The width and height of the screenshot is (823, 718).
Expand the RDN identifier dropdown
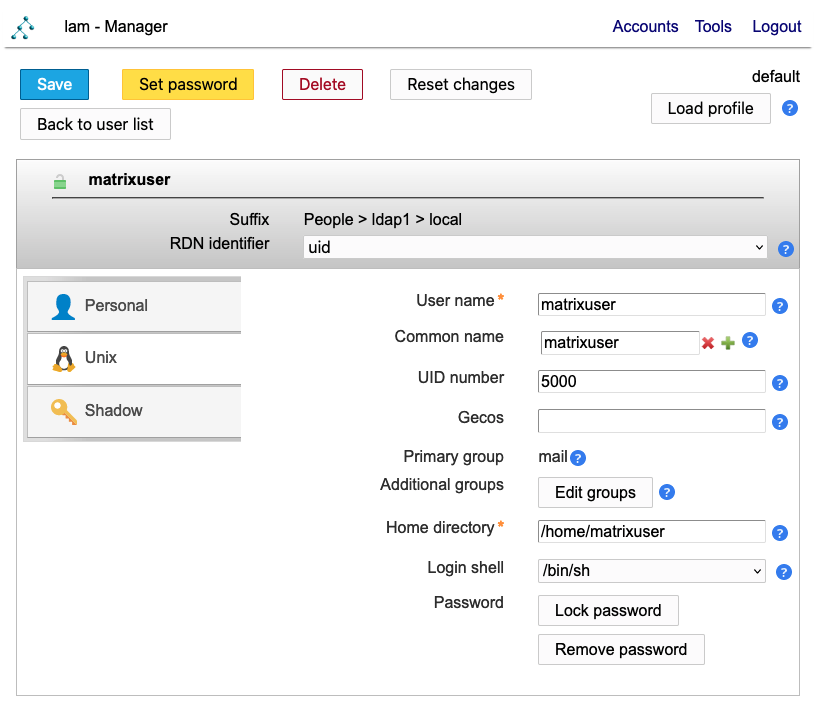coord(535,247)
